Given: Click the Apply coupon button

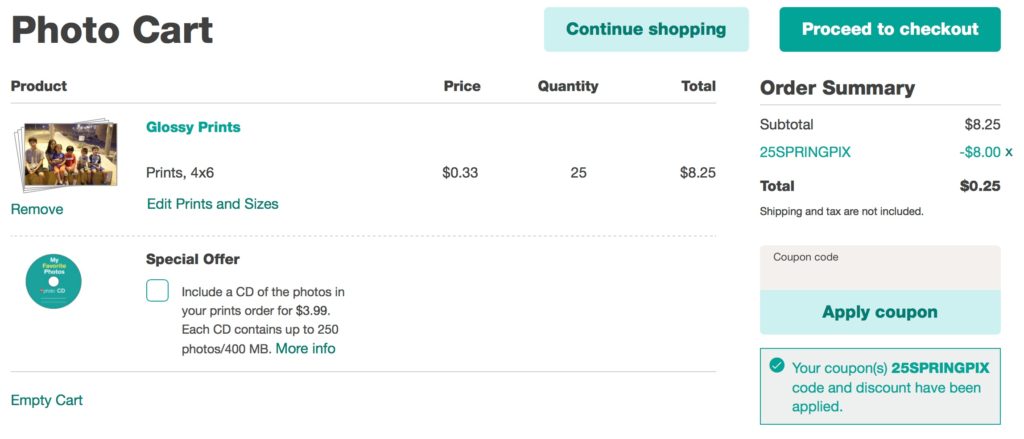Looking at the screenshot, I should (880, 312).
